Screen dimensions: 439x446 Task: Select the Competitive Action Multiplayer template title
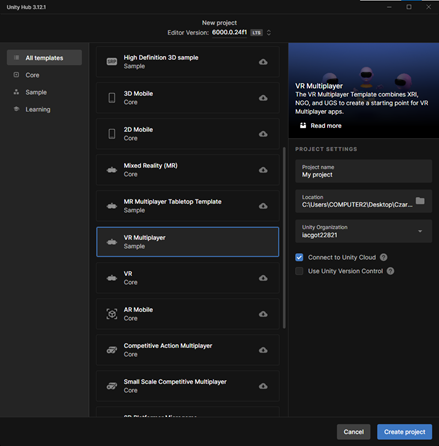point(168,346)
